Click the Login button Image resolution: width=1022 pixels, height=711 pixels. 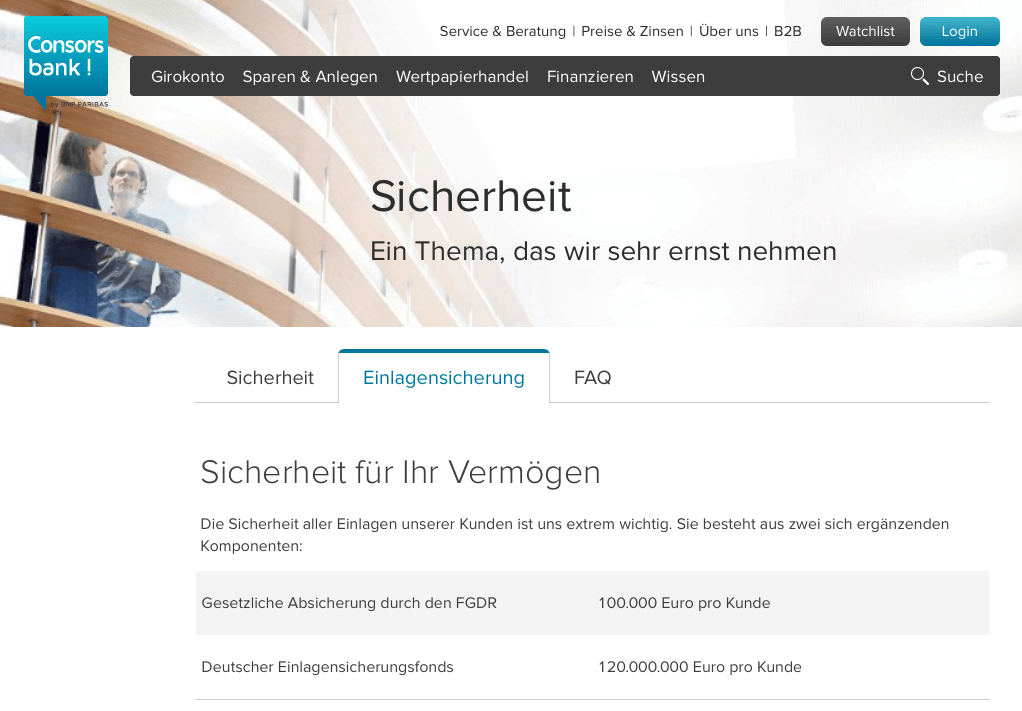(x=959, y=31)
